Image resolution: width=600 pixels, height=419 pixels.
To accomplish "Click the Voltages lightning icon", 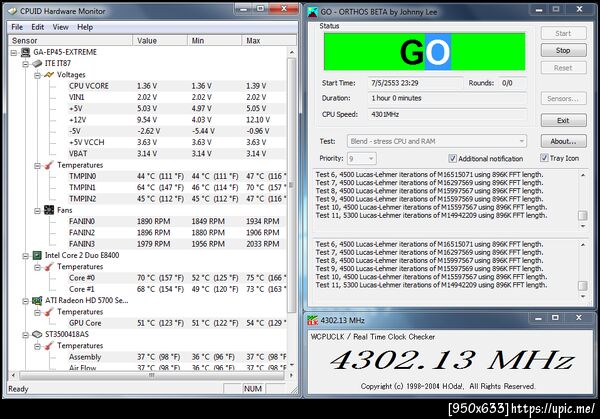I will (49, 75).
